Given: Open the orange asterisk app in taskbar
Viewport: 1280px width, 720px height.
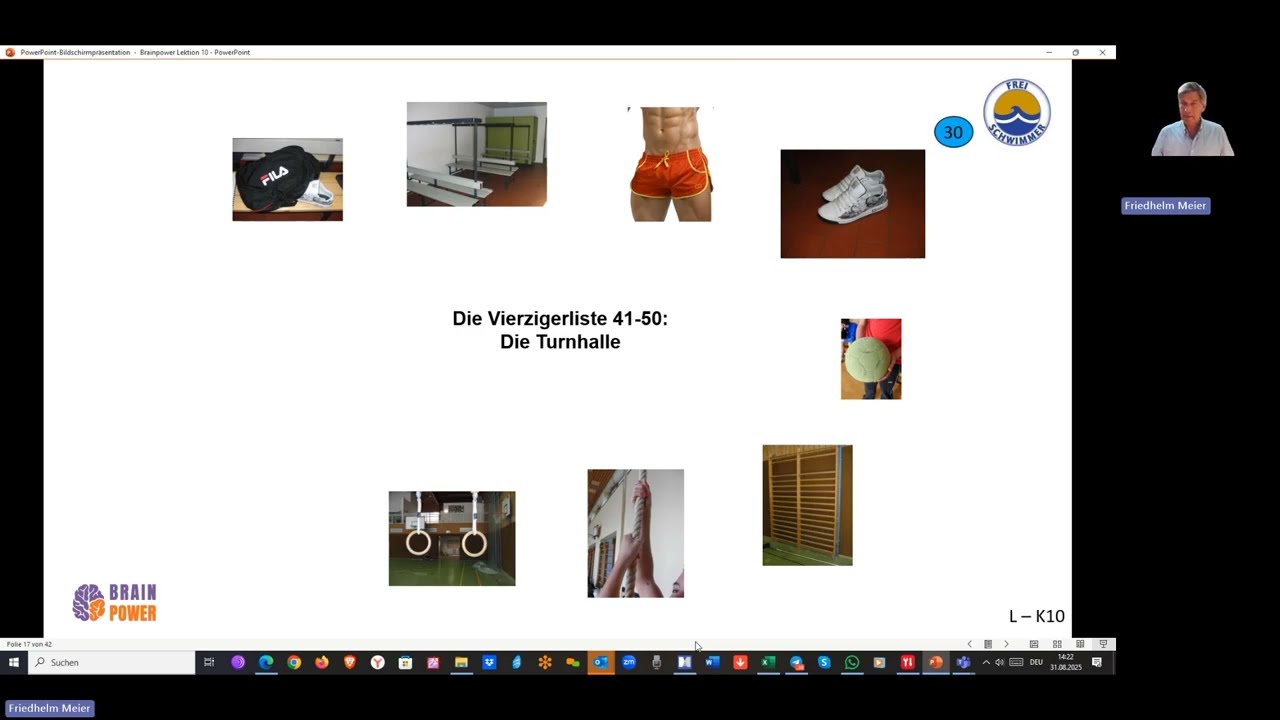Looking at the screenshot, I should (x=545, y=662).
